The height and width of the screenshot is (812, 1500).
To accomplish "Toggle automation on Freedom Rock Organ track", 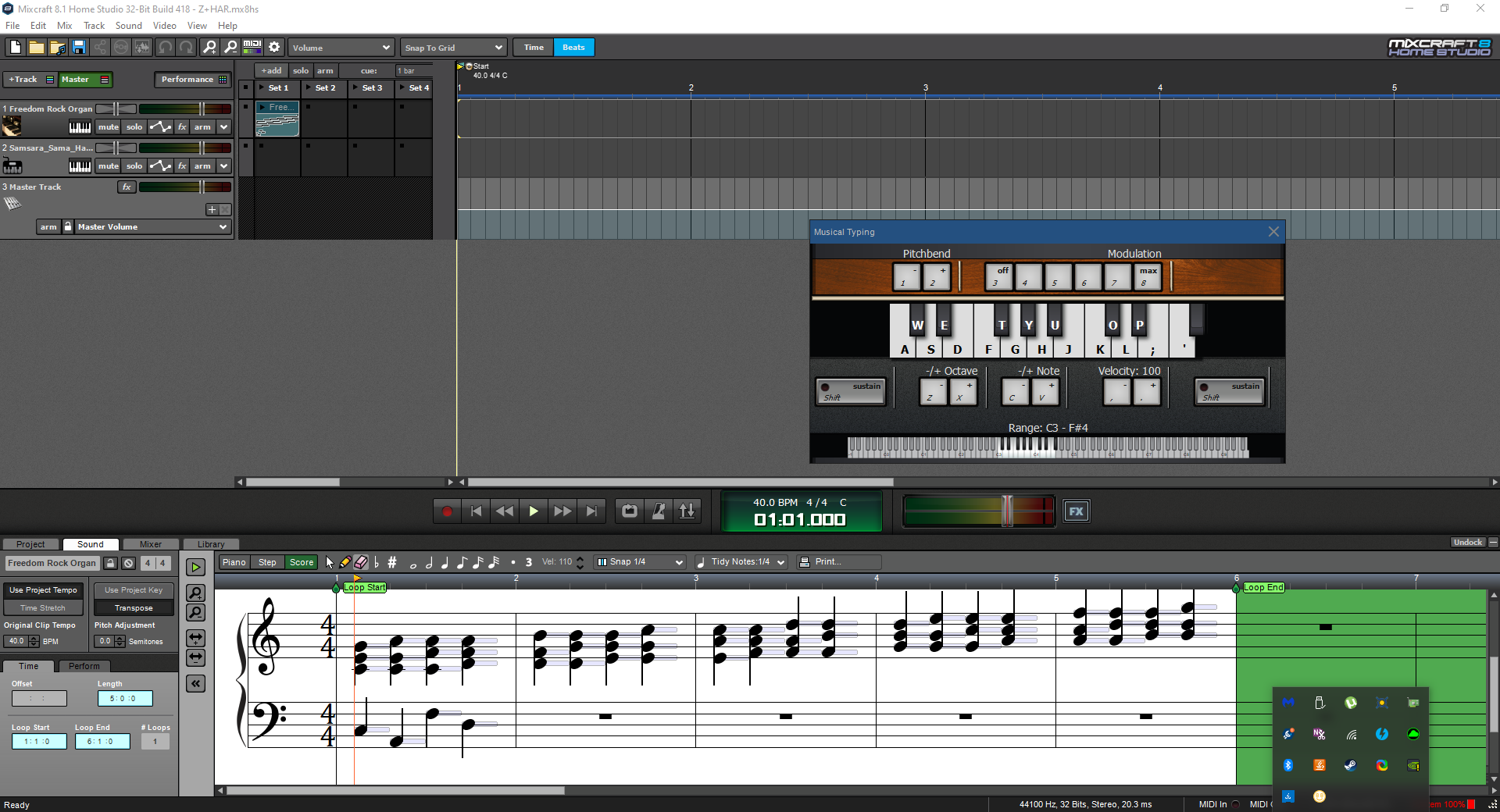I will click(x=160, y=127).
